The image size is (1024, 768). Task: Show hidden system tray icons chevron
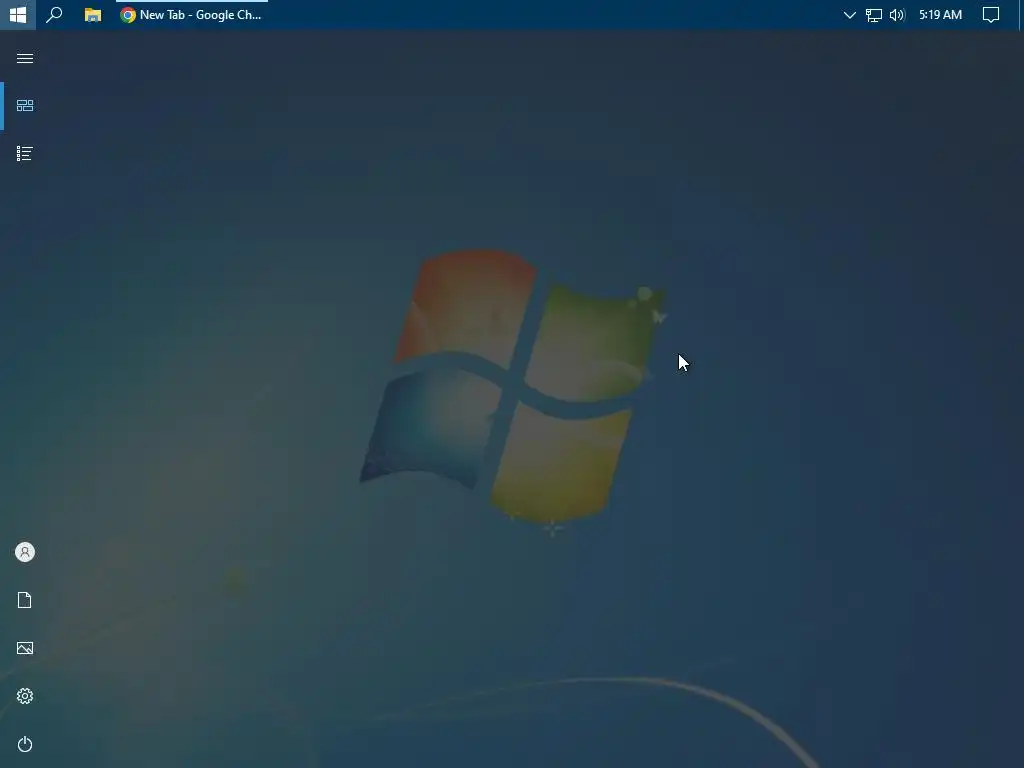(x=850, y=14)
